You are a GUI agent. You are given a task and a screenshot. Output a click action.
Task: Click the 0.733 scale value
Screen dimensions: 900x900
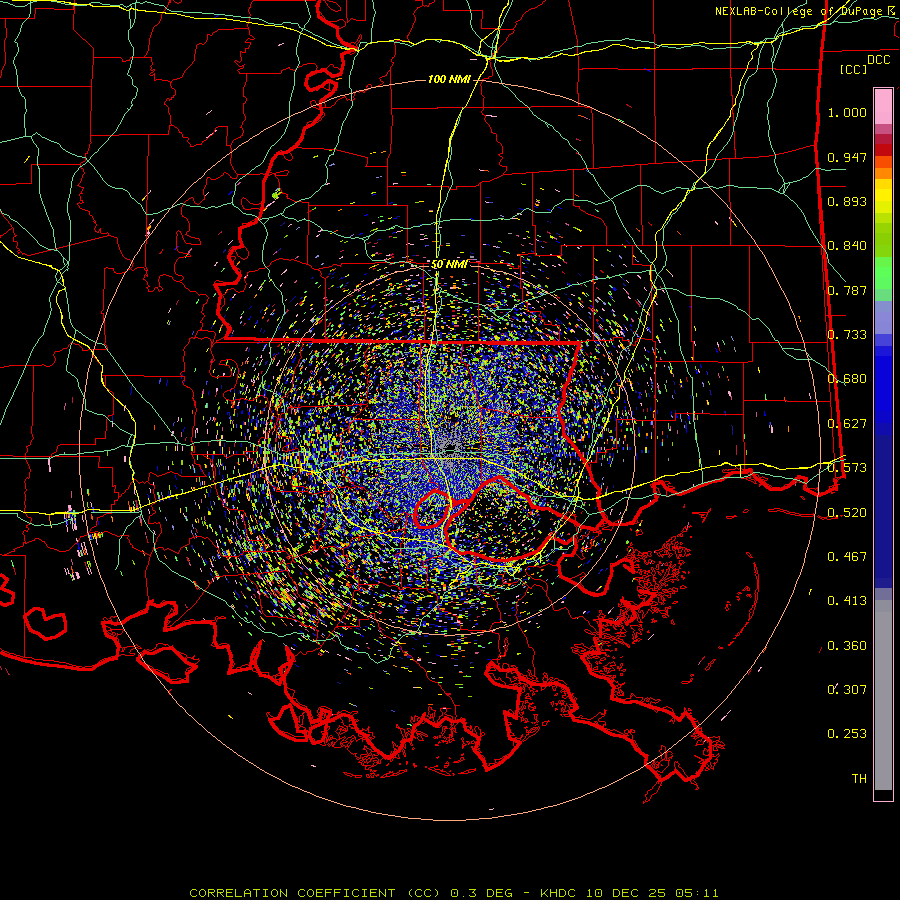click(x=847, y=335)
